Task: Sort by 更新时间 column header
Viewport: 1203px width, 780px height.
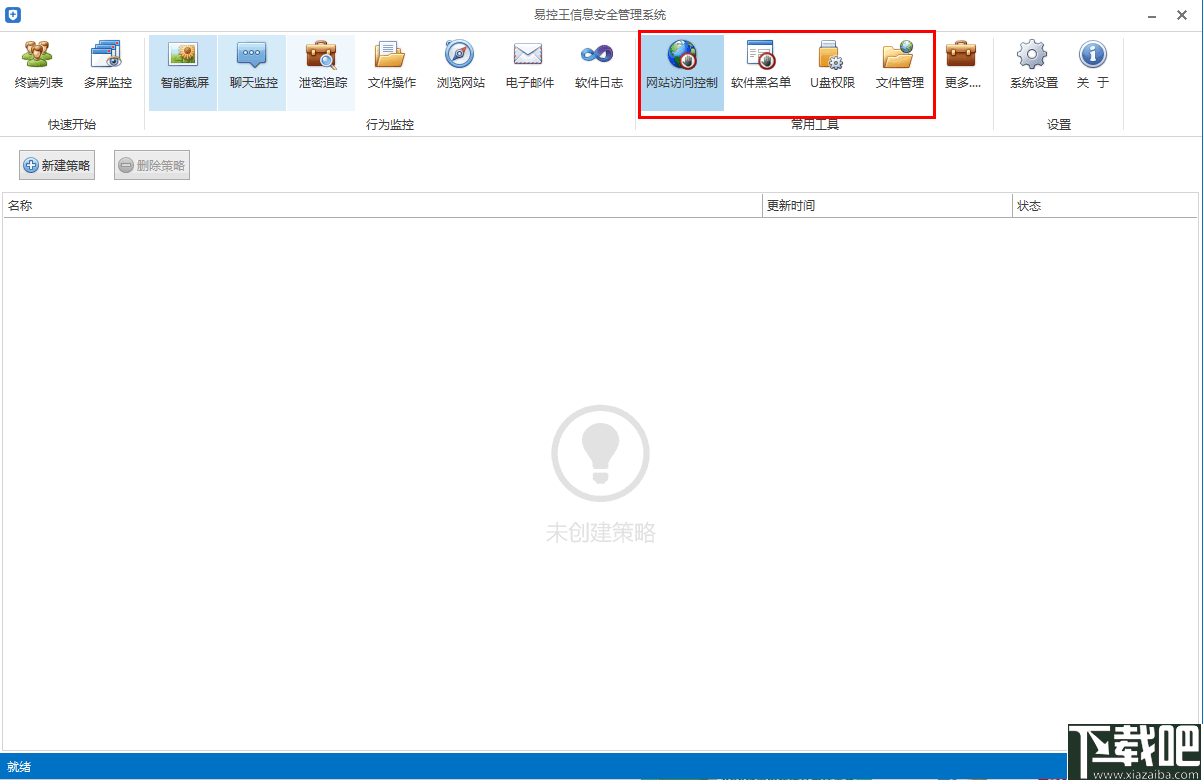Action: click(887, 205)
